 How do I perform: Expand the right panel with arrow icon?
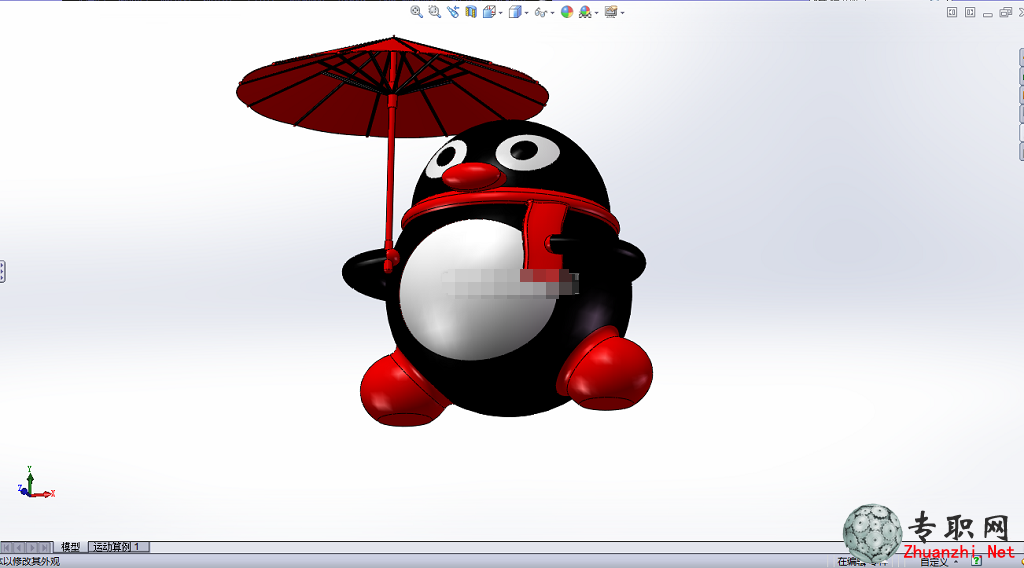tap(970, 12)
